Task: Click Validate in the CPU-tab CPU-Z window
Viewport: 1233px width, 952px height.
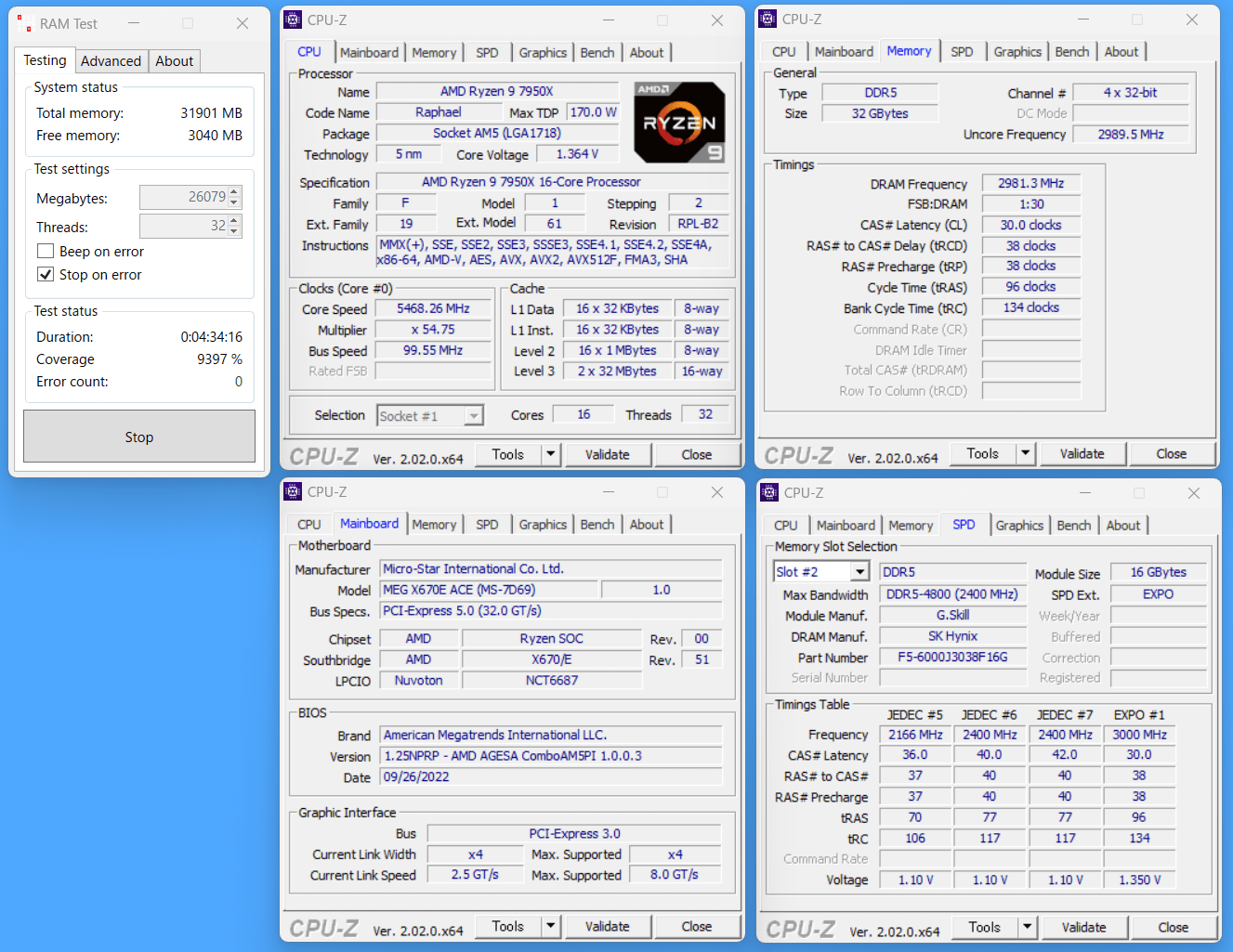Action: 608,454
